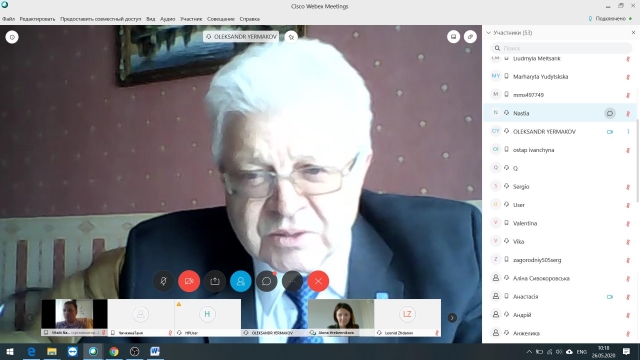This screenshot has height=360, width=640.
Task: Click muted mic icon for Sergio
Action: tap(628, 187)
